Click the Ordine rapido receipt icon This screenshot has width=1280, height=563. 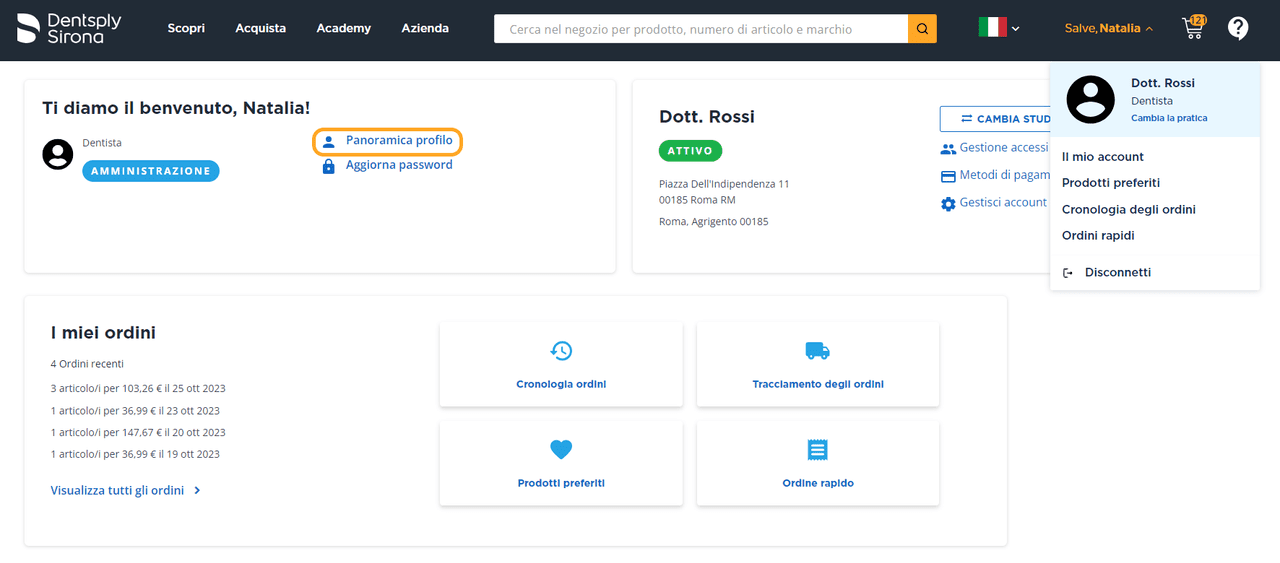point(817,450)
